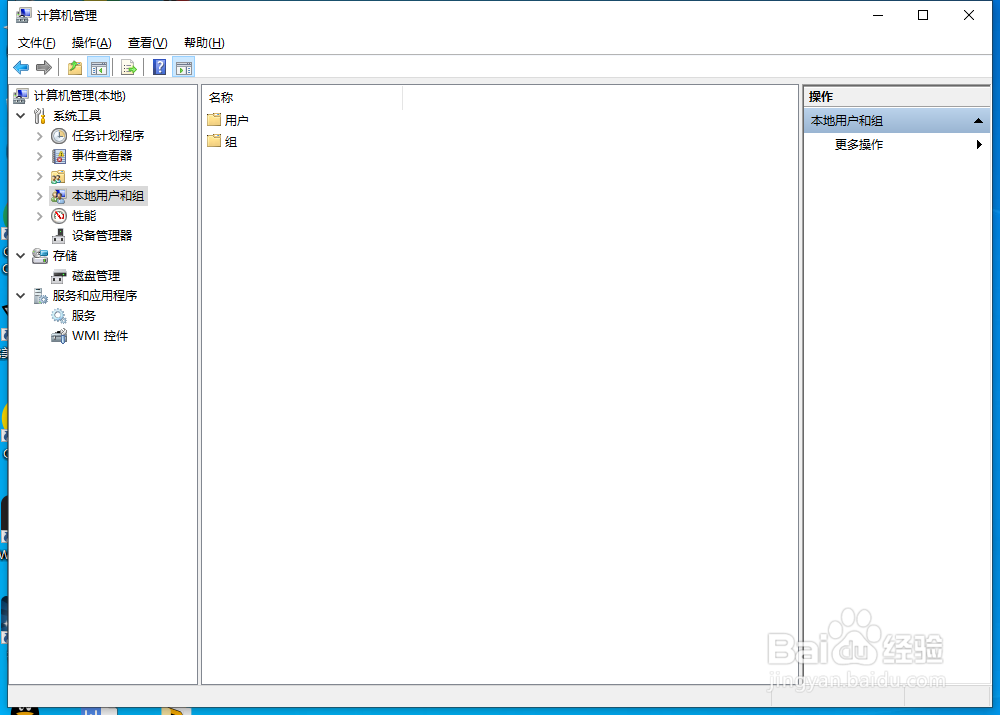The height and width of the screenshot is (715, 1000).
Task: Collapse the 系统工具 tree node
Action: point(20,115)
